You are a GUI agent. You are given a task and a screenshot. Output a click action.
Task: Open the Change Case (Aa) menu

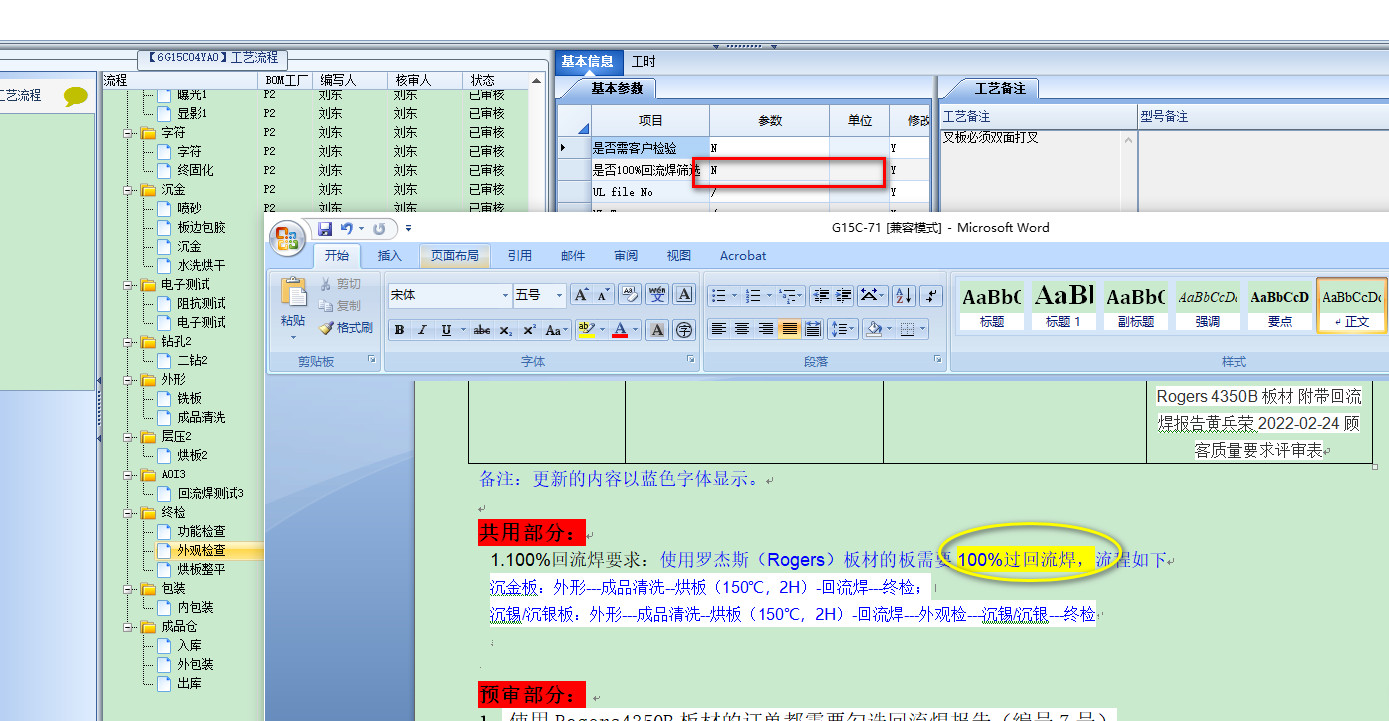[557, 330]
